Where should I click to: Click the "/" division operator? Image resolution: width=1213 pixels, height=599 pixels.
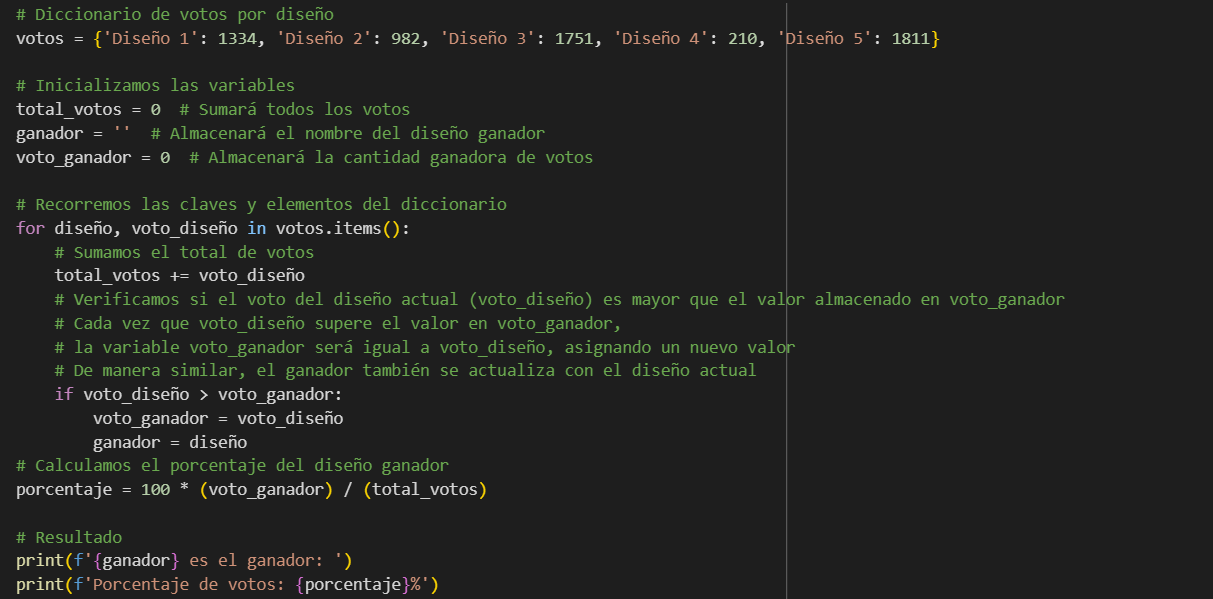(348, 490)
